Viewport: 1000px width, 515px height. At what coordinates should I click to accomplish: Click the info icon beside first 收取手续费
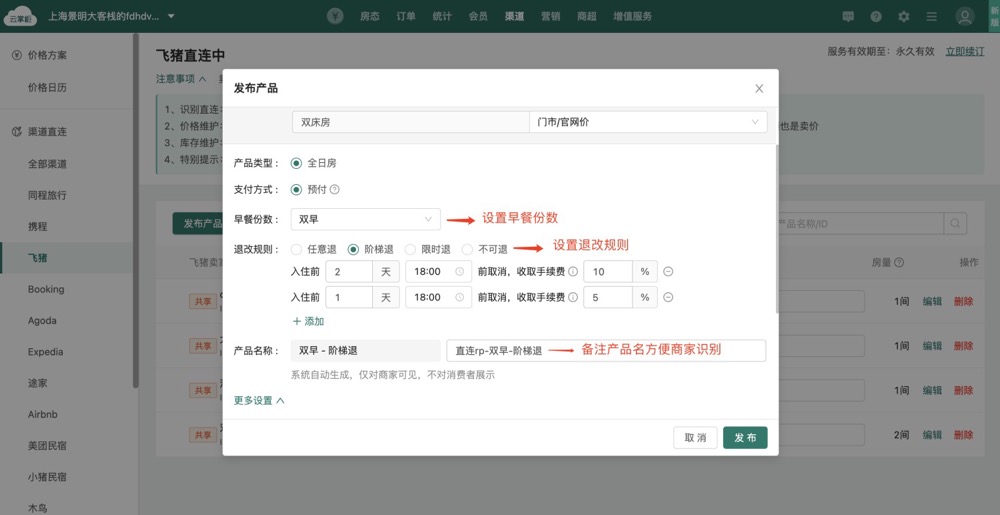pyautogui.click(x=573, y=271)
